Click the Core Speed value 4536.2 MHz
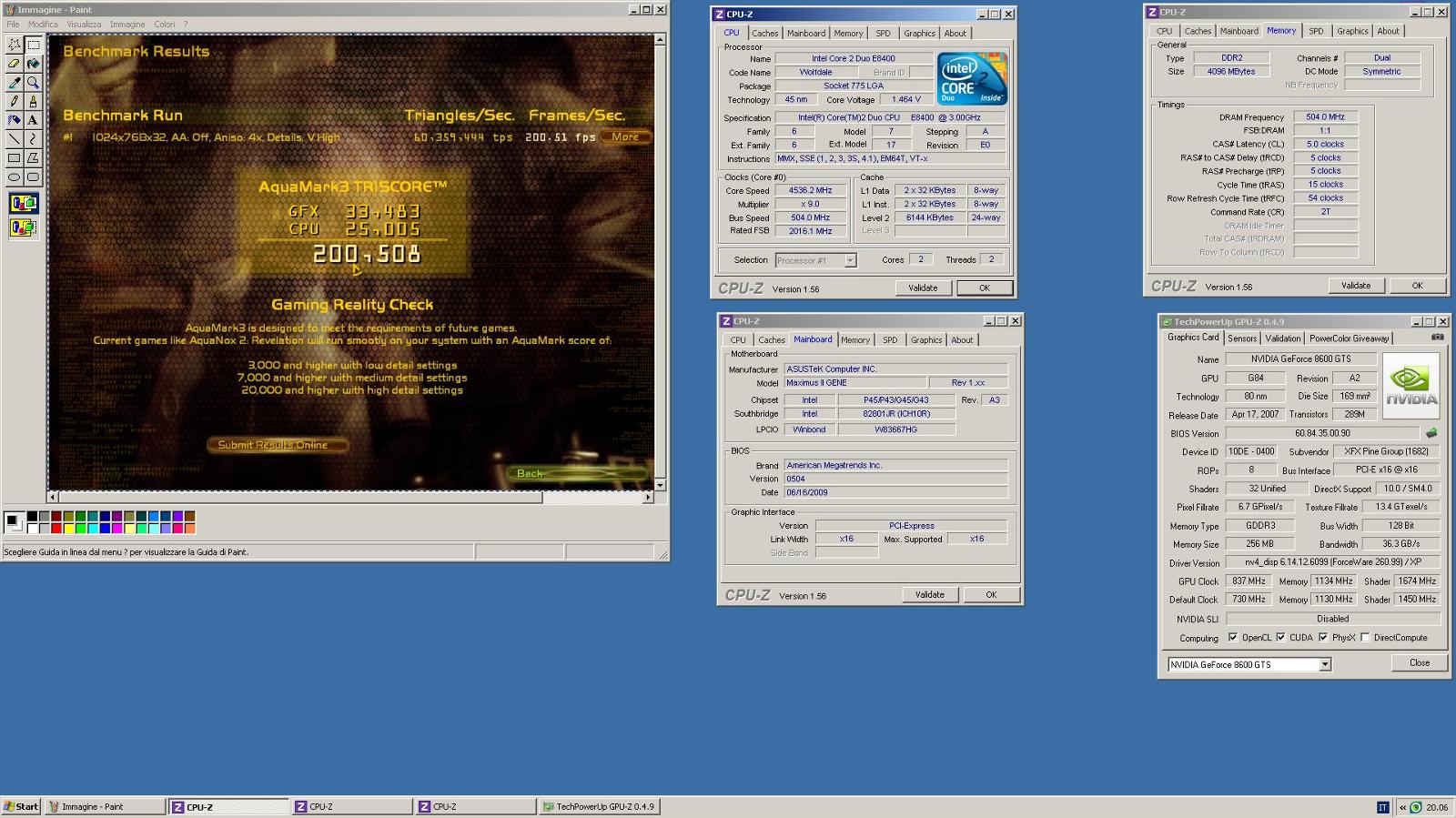This screenshot has width=1456, height=818. click(810, 191)
